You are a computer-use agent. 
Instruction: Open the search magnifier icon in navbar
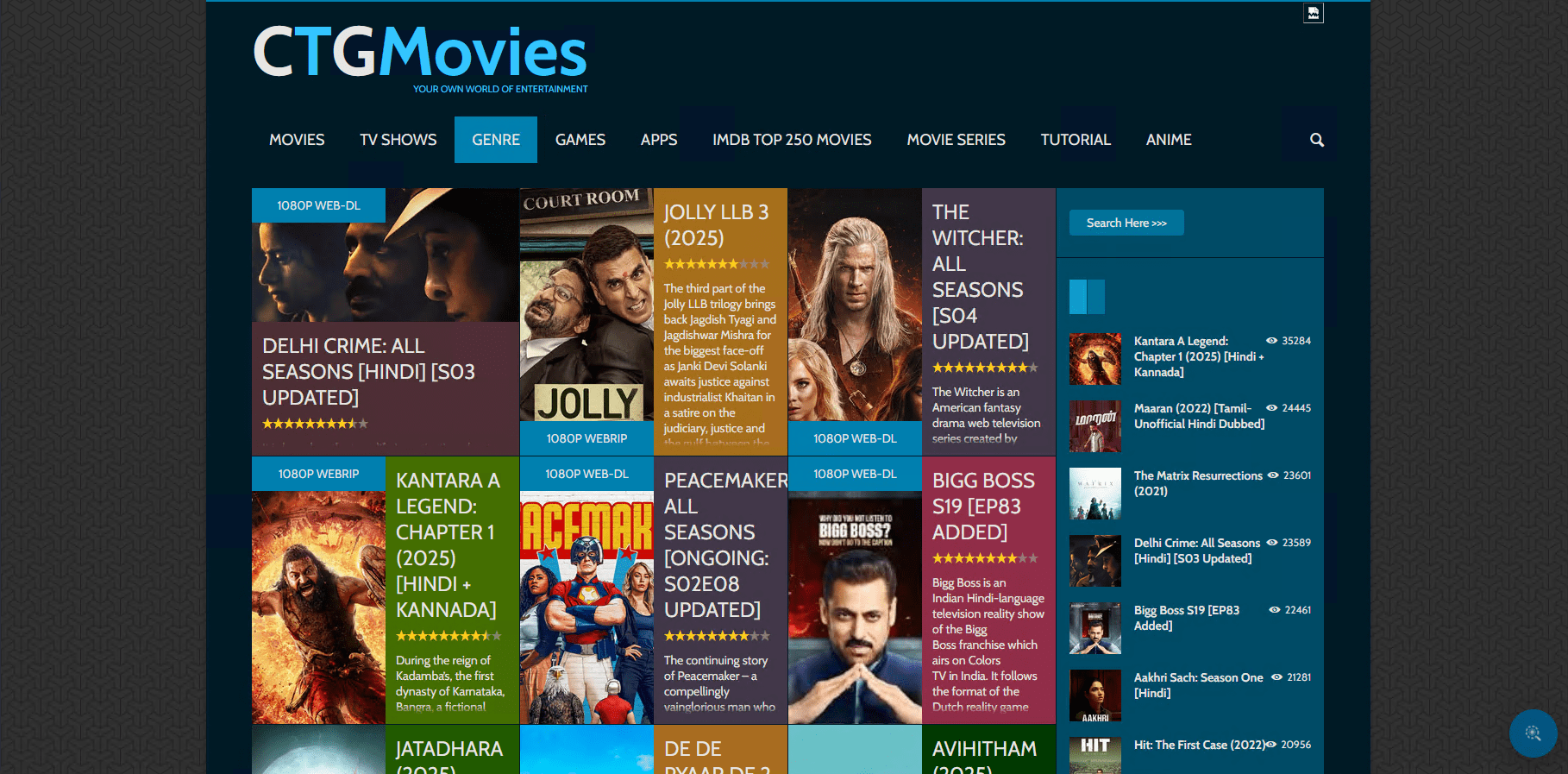[1316, 140]
